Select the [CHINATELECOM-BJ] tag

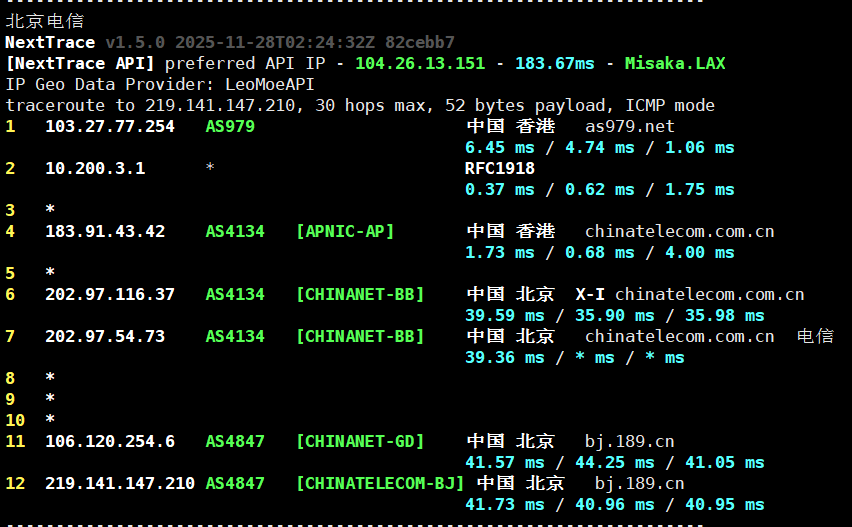coord(380,483)
